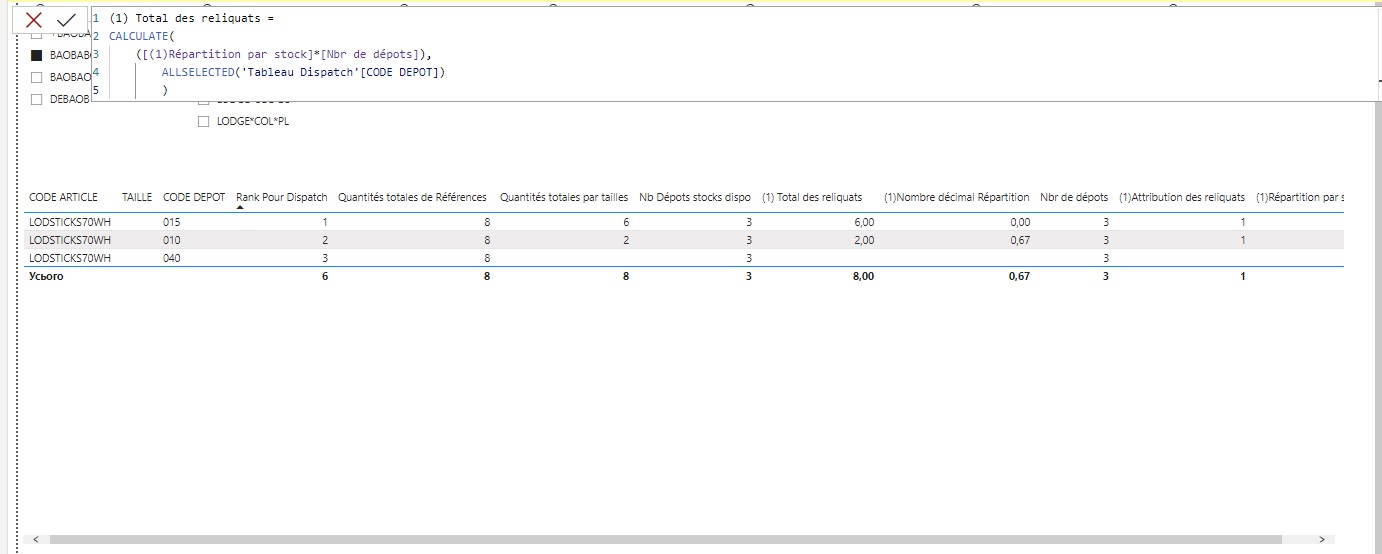Tick the LODGE*COL*PL checkbox

(x=204, y=121)
